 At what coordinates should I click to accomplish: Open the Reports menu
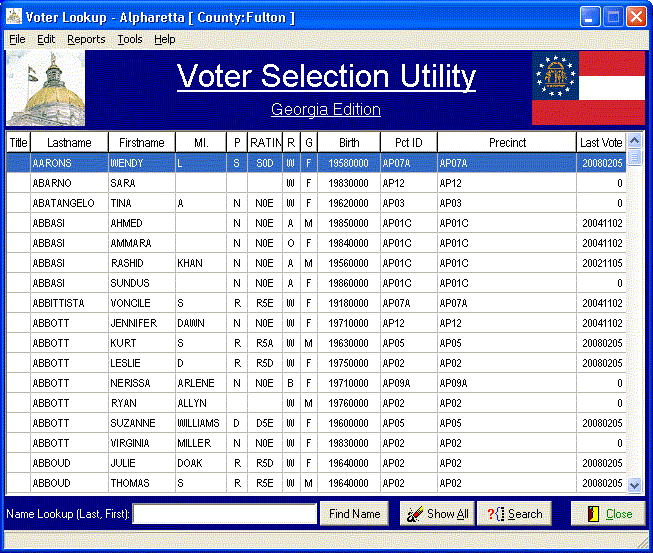86,39
